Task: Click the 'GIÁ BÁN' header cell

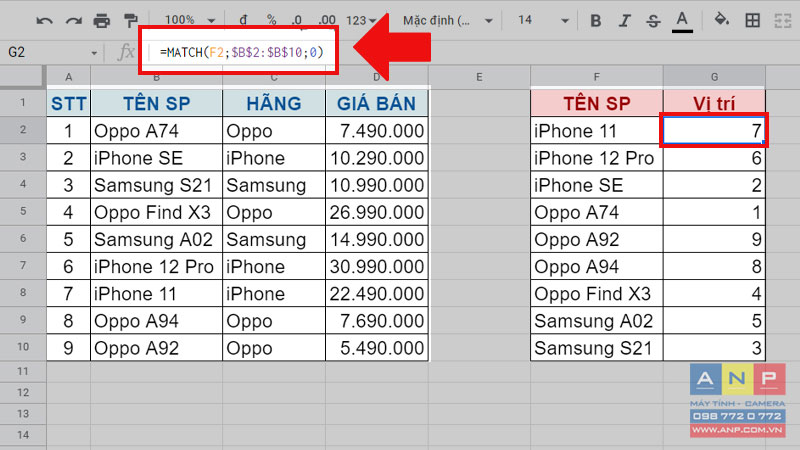Action: (x=377, y=104)
